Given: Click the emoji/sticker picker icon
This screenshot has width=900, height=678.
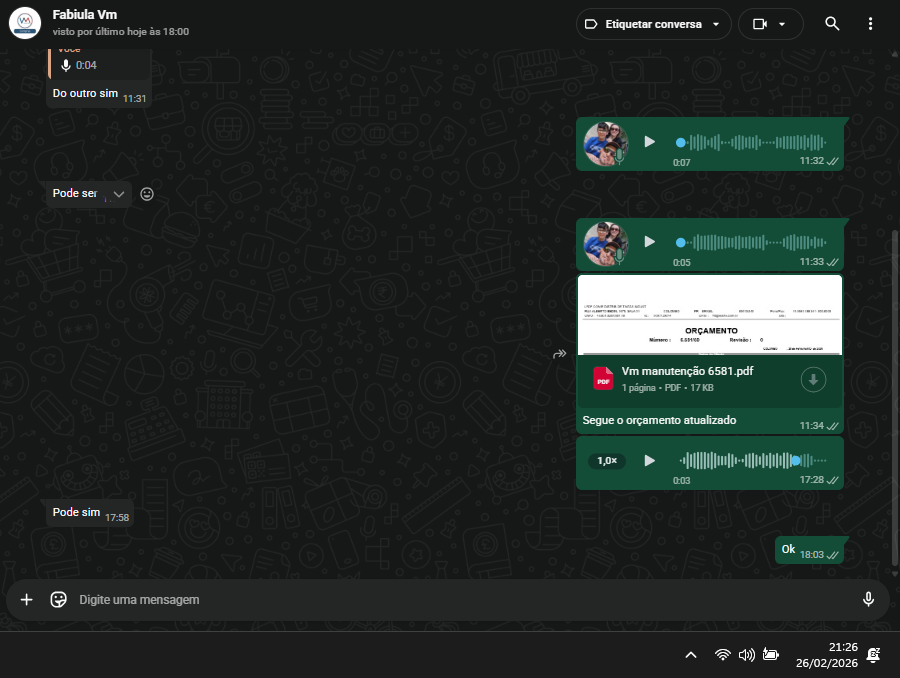Looking at the screenshot, I should tap(59, 599).
